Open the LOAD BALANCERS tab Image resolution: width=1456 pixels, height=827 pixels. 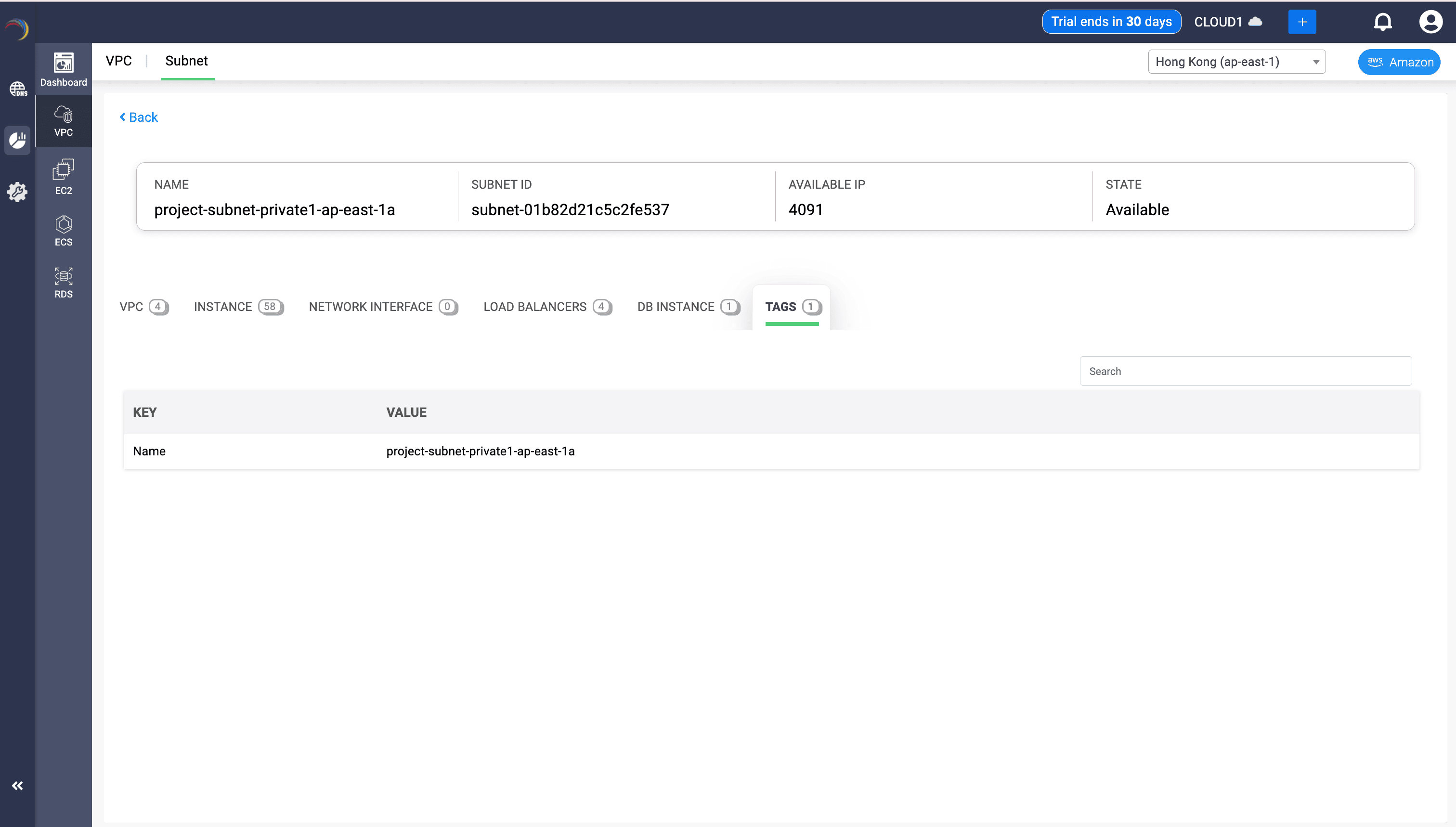click(546, 307)
